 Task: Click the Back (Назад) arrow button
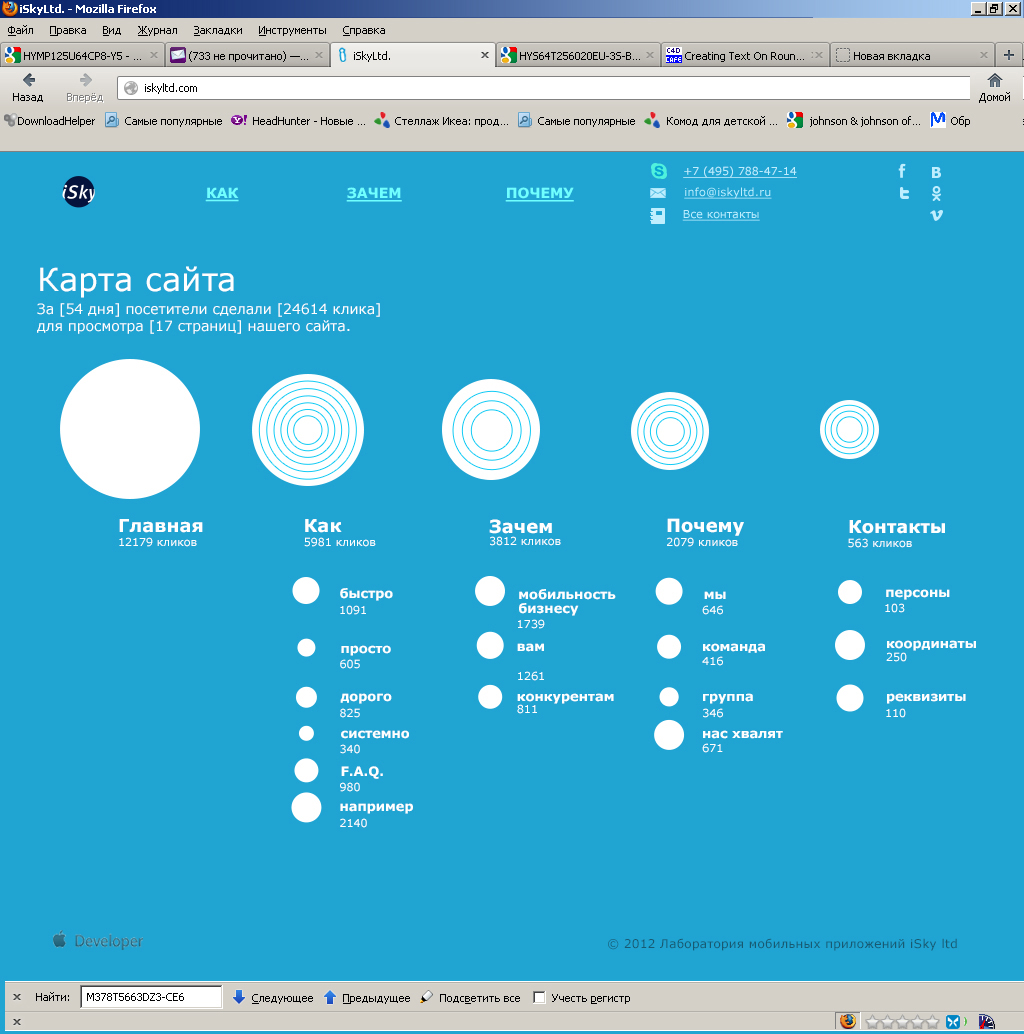(x=28, y=80)
